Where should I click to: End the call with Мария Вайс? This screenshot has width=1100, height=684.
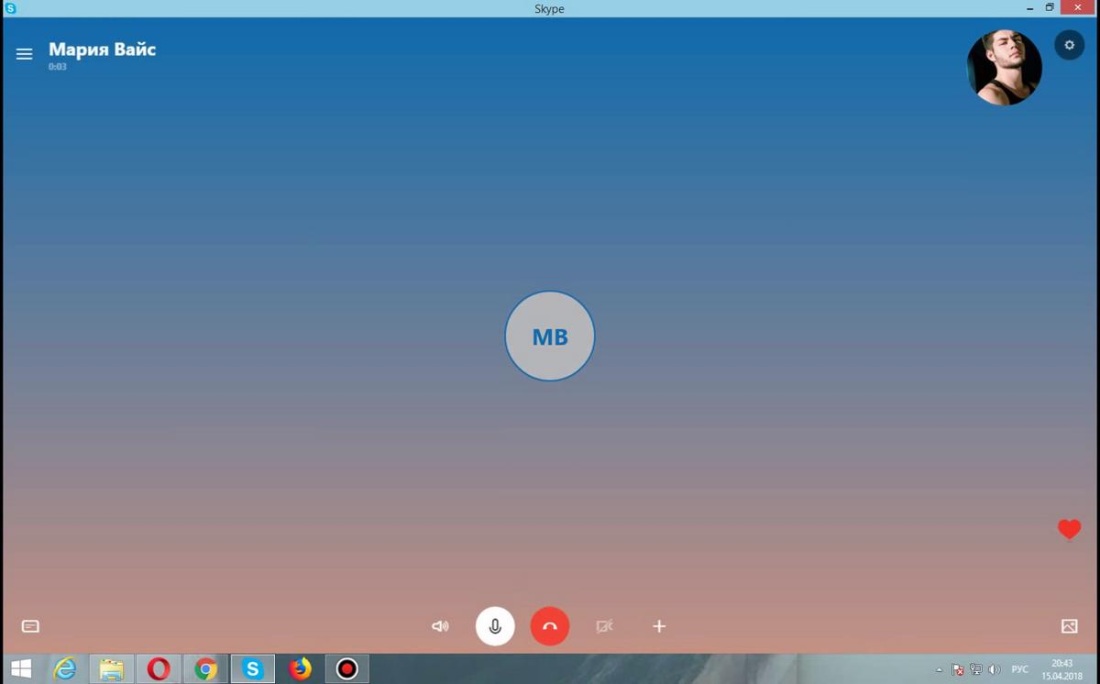pyautogui.click(x=549, y=626)
